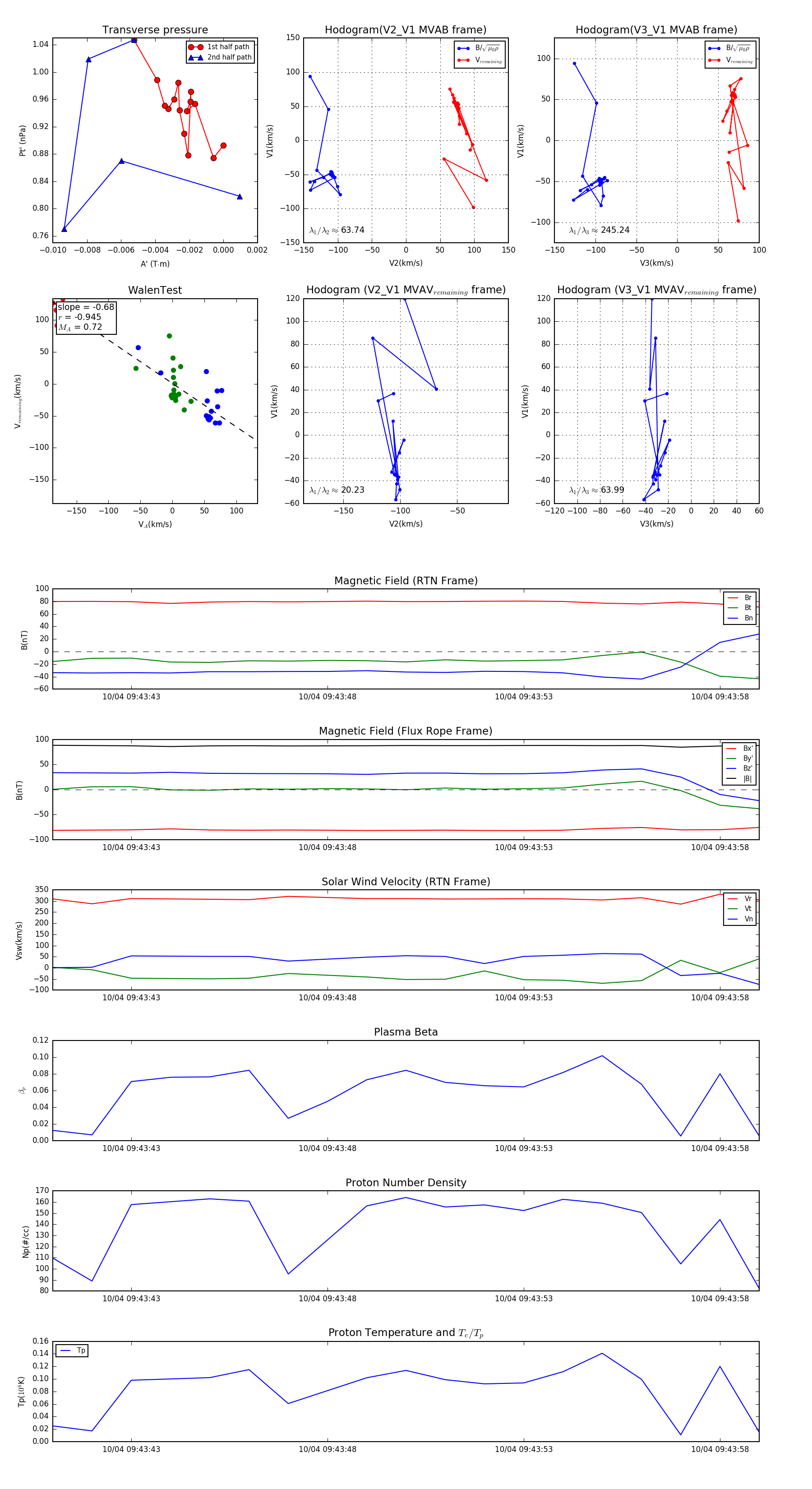Click the '2nd half path' legend triangle marker
Viewport: 812px width, 1489px height.
195,57
